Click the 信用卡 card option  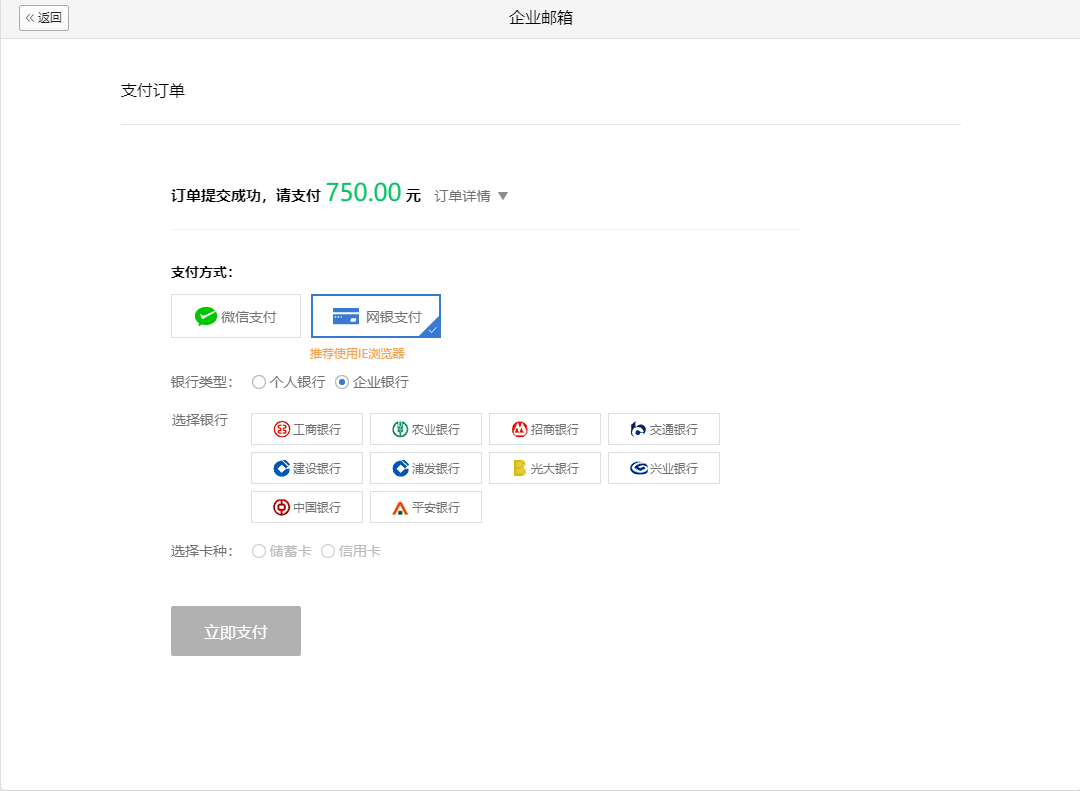click(x=330, y=550)
